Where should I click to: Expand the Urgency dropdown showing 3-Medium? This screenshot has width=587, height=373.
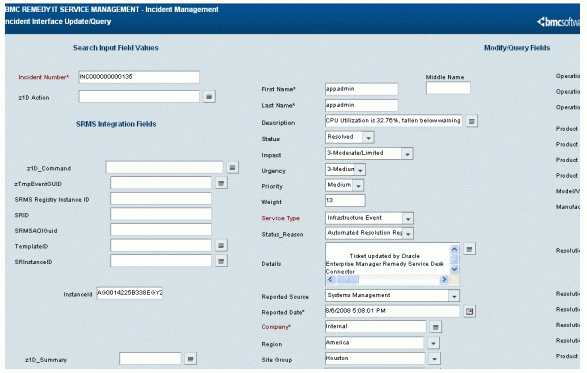(360, 170)
